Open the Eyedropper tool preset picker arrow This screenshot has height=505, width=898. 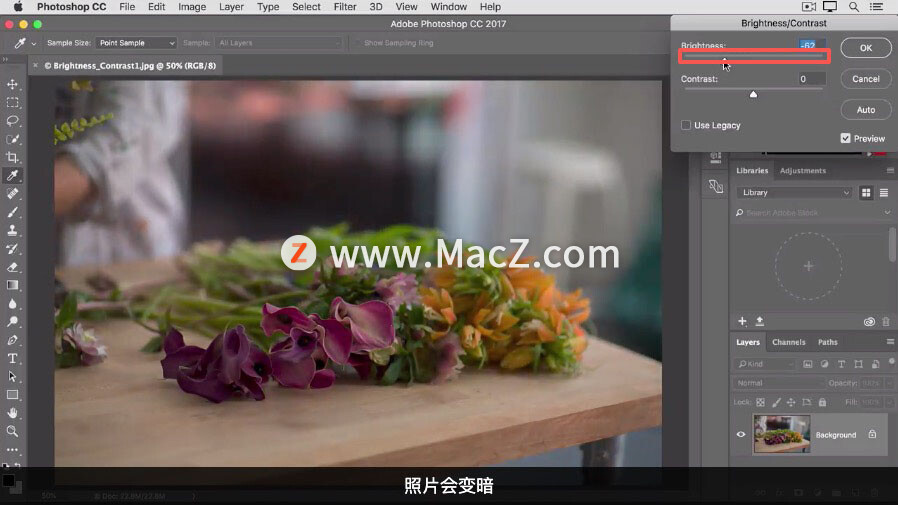[34, 44]
